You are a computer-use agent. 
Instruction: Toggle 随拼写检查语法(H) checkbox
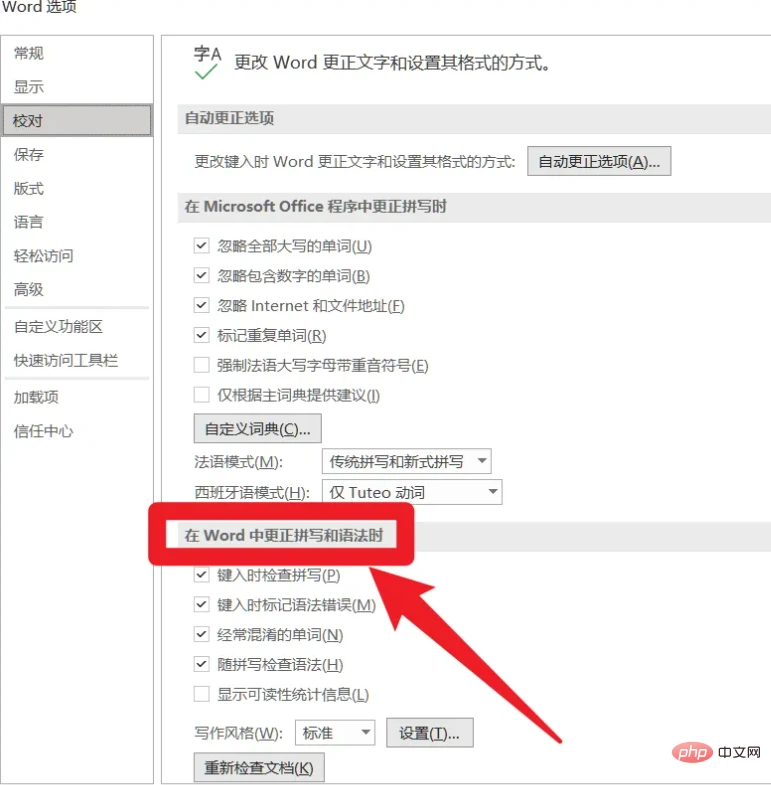pyautogui.click(x=201, y=664)
